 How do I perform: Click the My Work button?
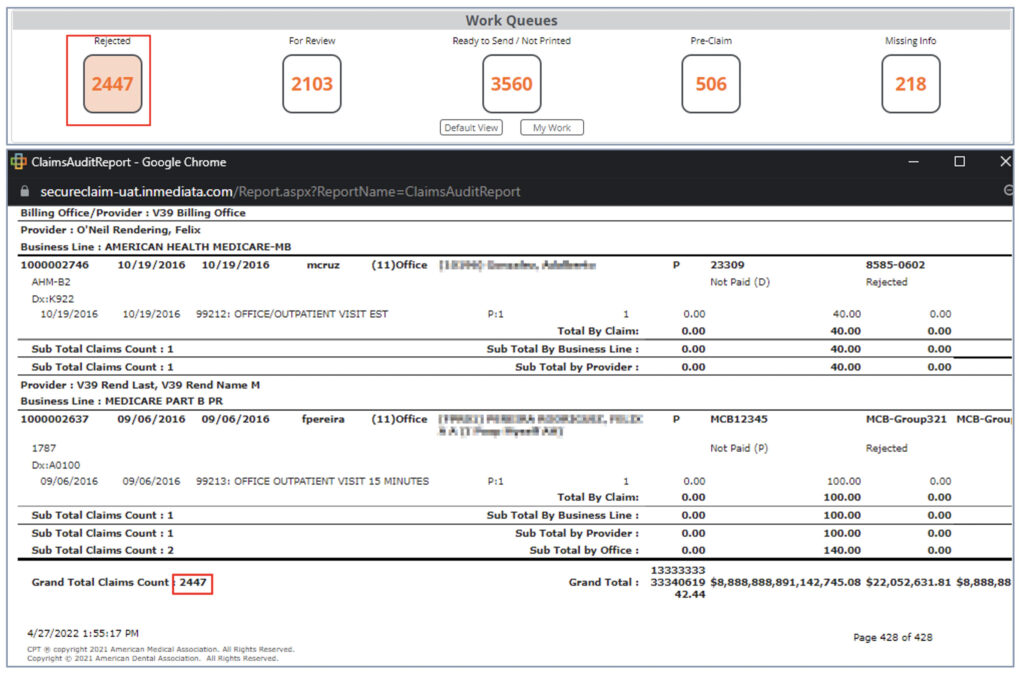click(x=552, y=128)
